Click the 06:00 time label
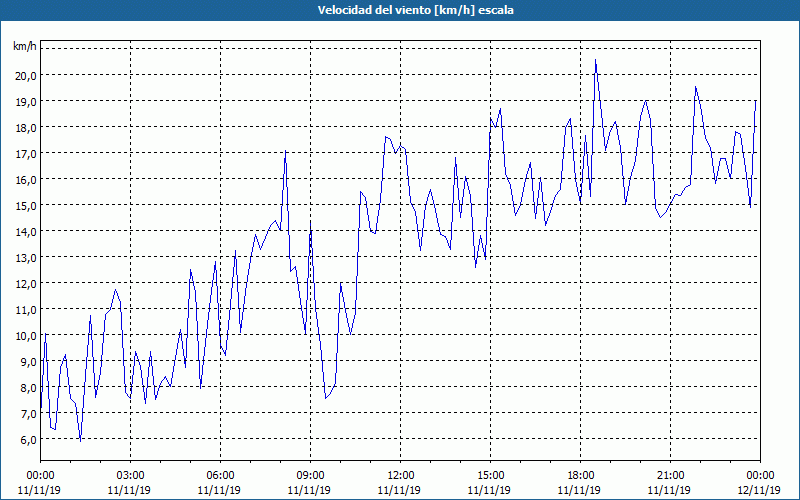Screen dimensions: 800x500 221,476
